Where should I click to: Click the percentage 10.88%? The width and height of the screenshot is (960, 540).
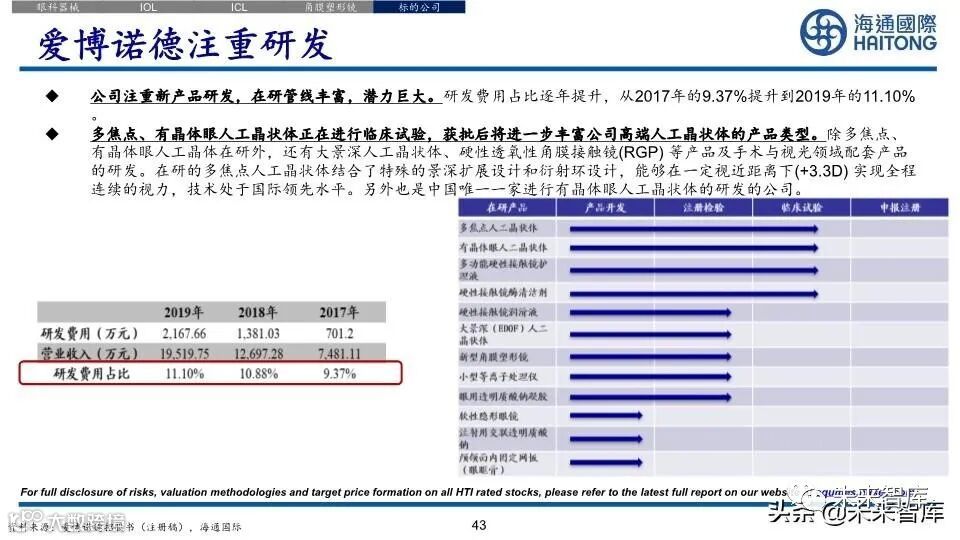(x=258, y=373)
